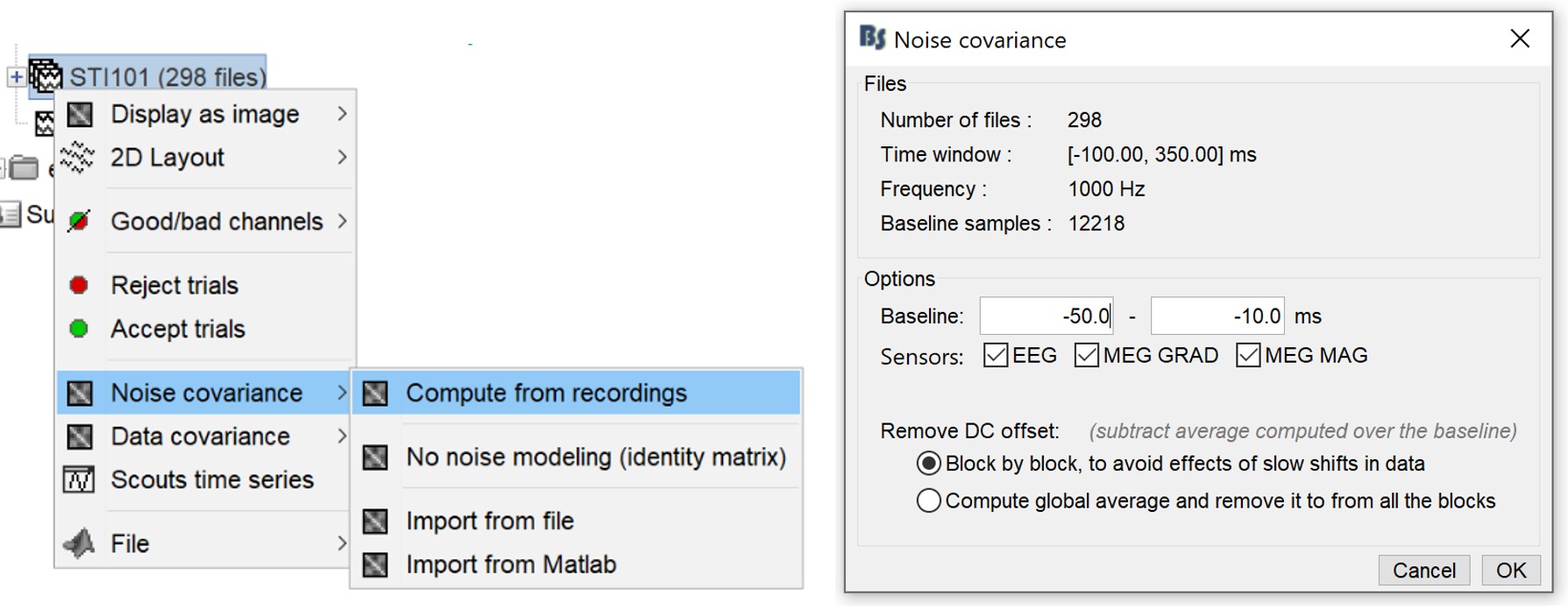Click the red Reject trials icon
The height and width of the screenshot is (610, 1568).
pos(79,286)
